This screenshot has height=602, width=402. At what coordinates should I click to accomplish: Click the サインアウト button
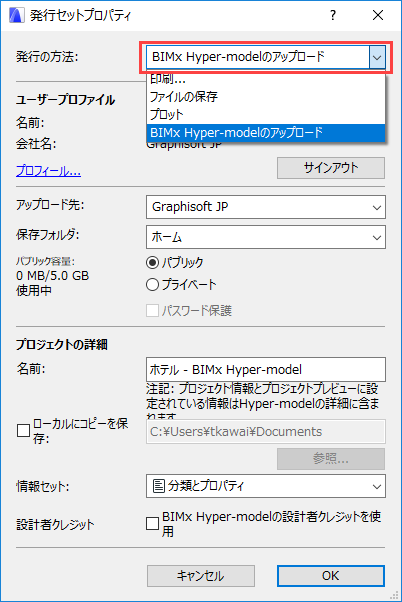[x=331, y=168]
